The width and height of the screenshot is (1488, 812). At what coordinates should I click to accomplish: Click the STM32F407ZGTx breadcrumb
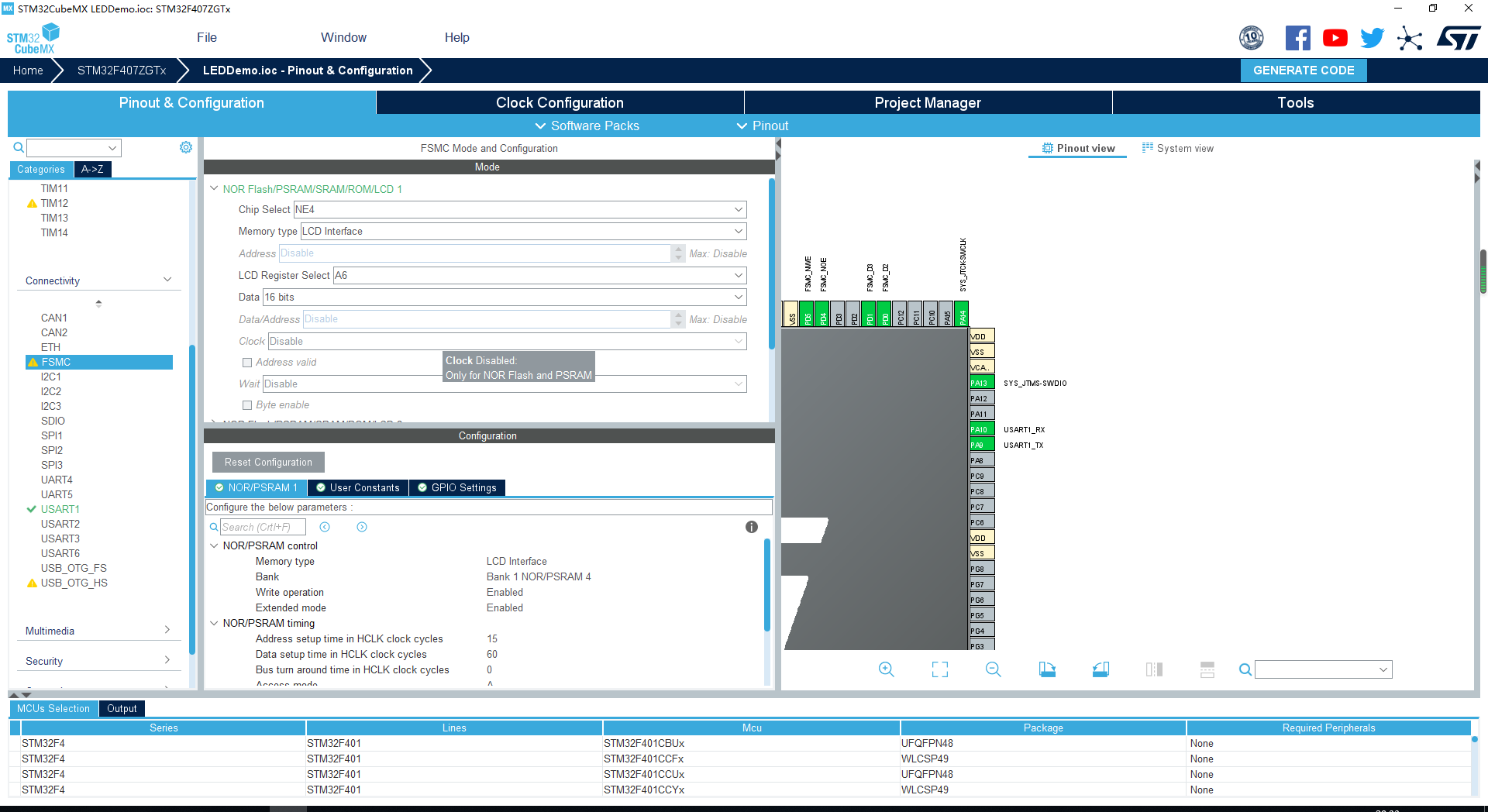click(x=122, y=70)
